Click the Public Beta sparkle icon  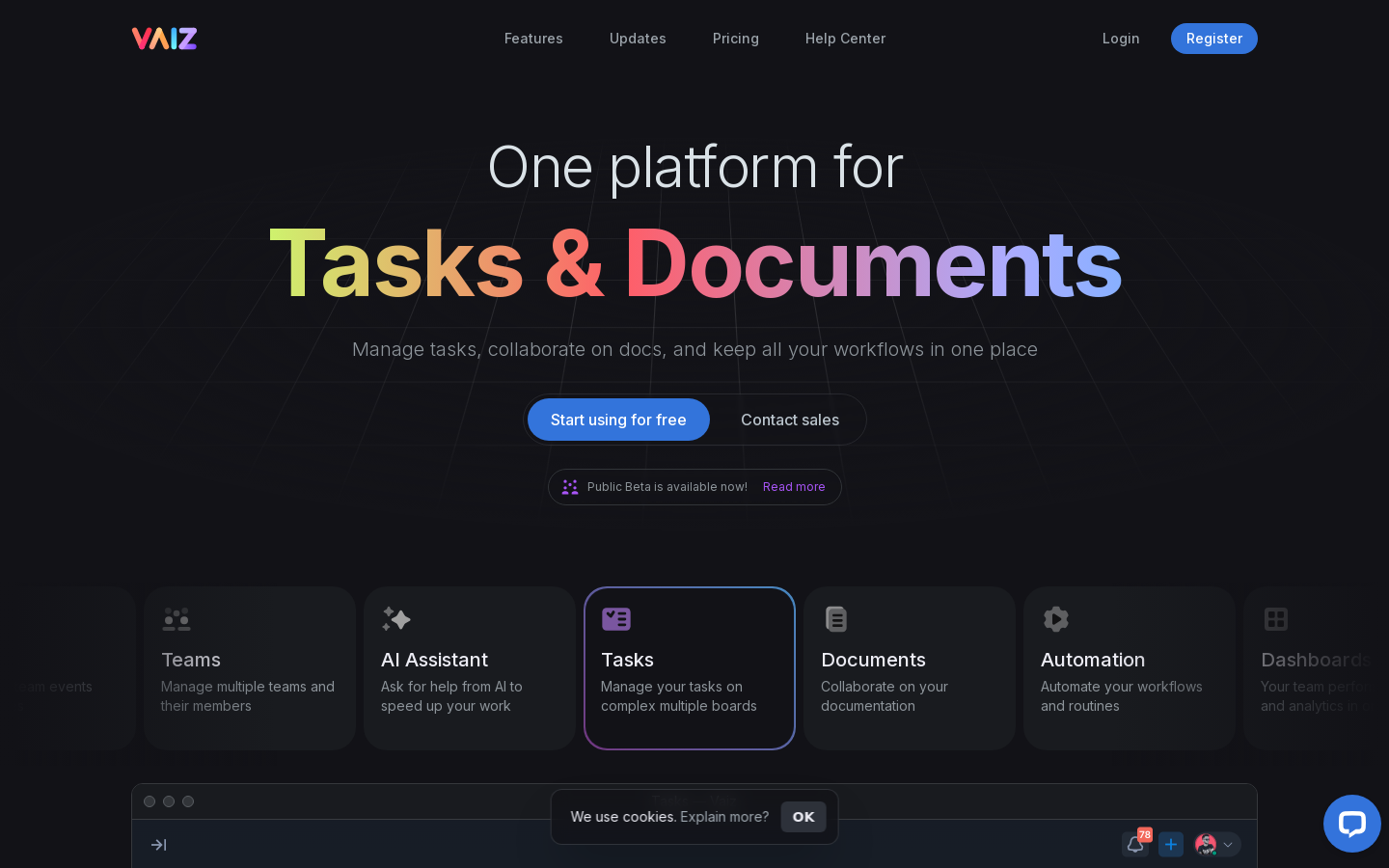[570, 487]
